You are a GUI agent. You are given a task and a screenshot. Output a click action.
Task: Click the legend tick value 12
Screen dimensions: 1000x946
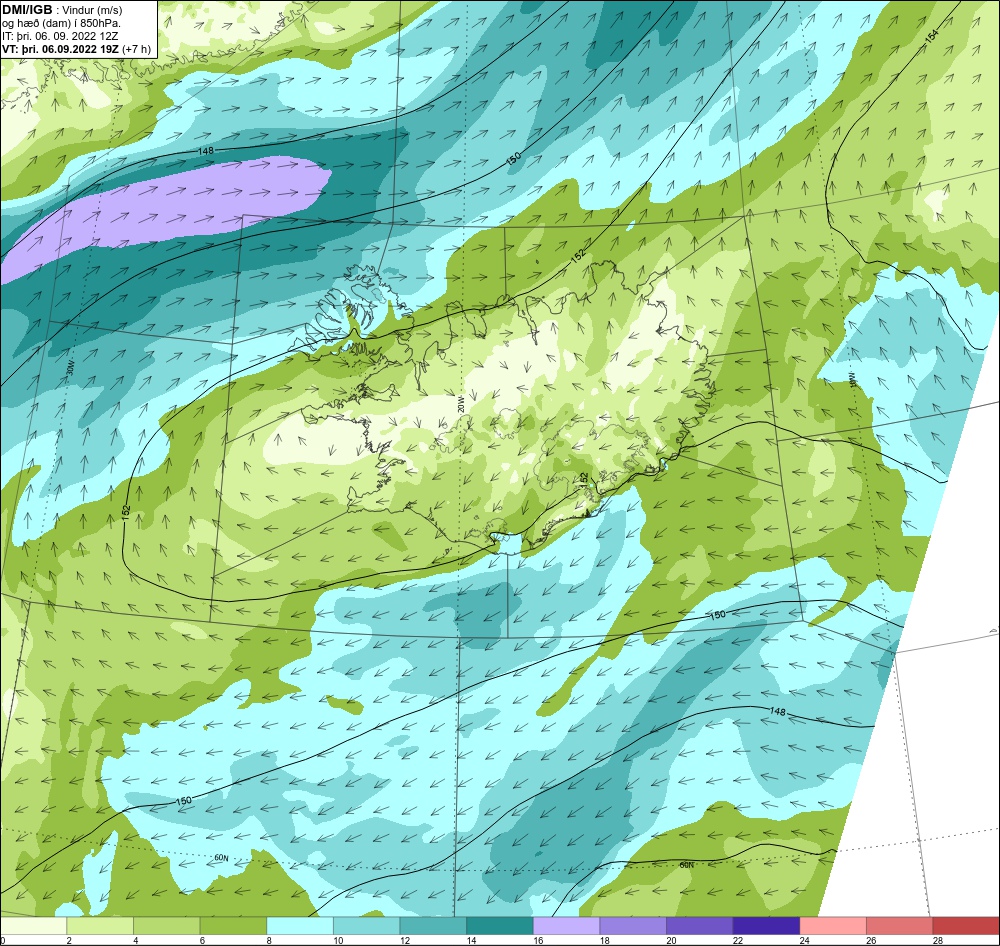(x=405, y=940)
